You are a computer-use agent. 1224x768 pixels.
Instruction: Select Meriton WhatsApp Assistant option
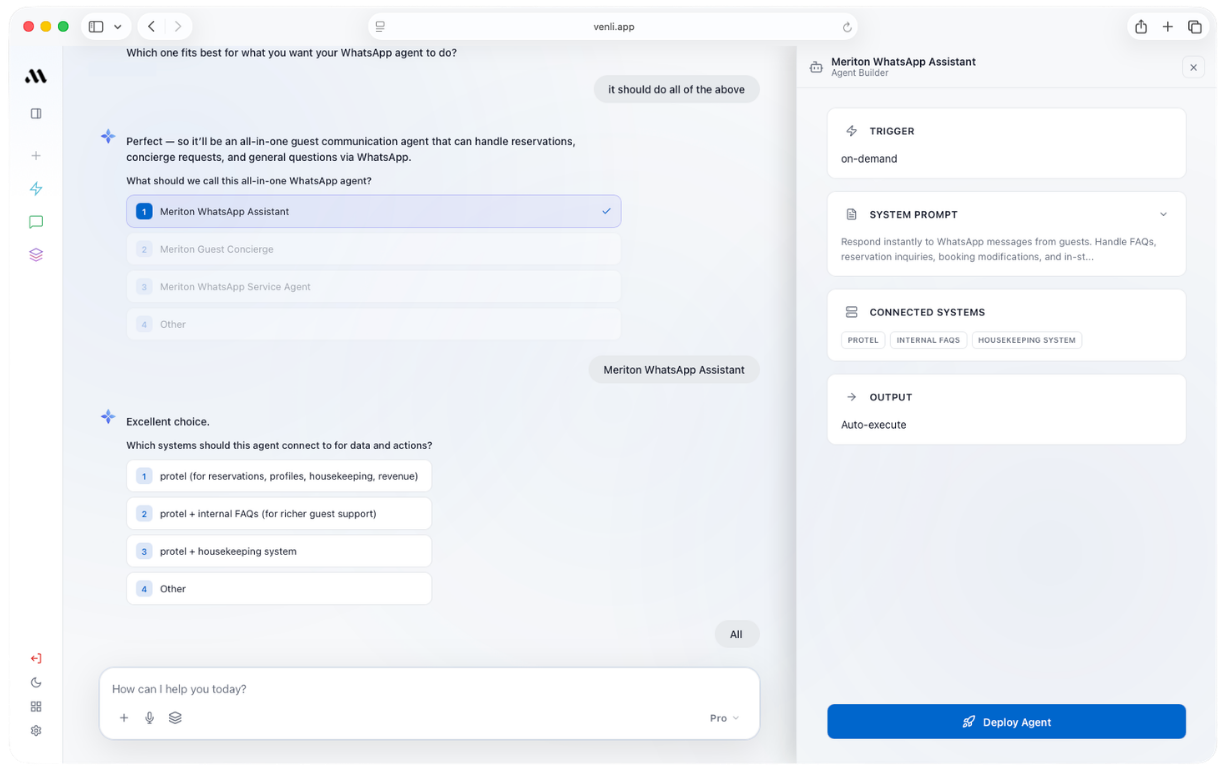(x=373, y=212)
